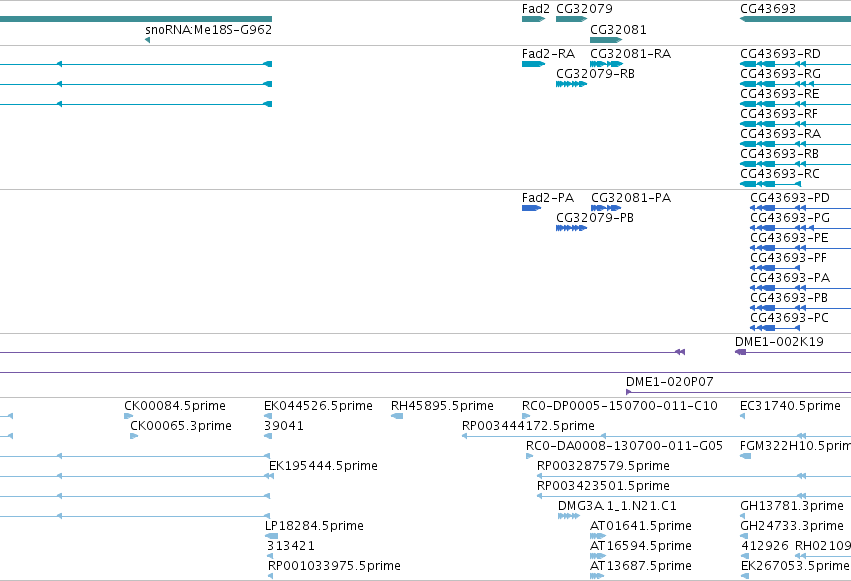Select the snoRNA:Me18S-G962 feature label
Screen dimensions: 851x581
click(x=208, y=30)
